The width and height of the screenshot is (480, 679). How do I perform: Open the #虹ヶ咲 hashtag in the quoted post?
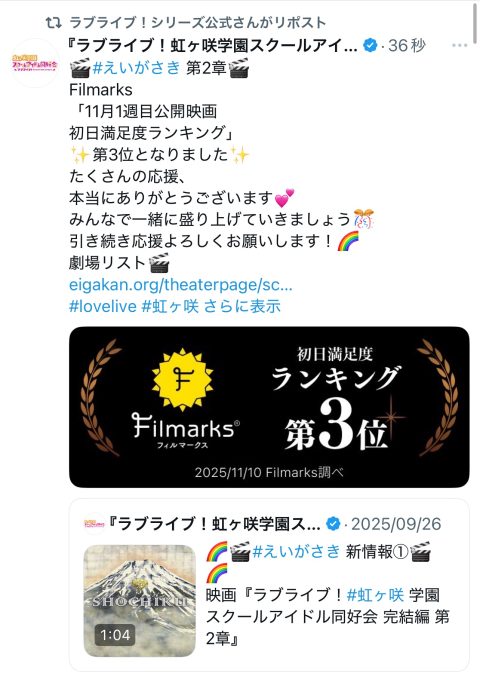point(375,595)
